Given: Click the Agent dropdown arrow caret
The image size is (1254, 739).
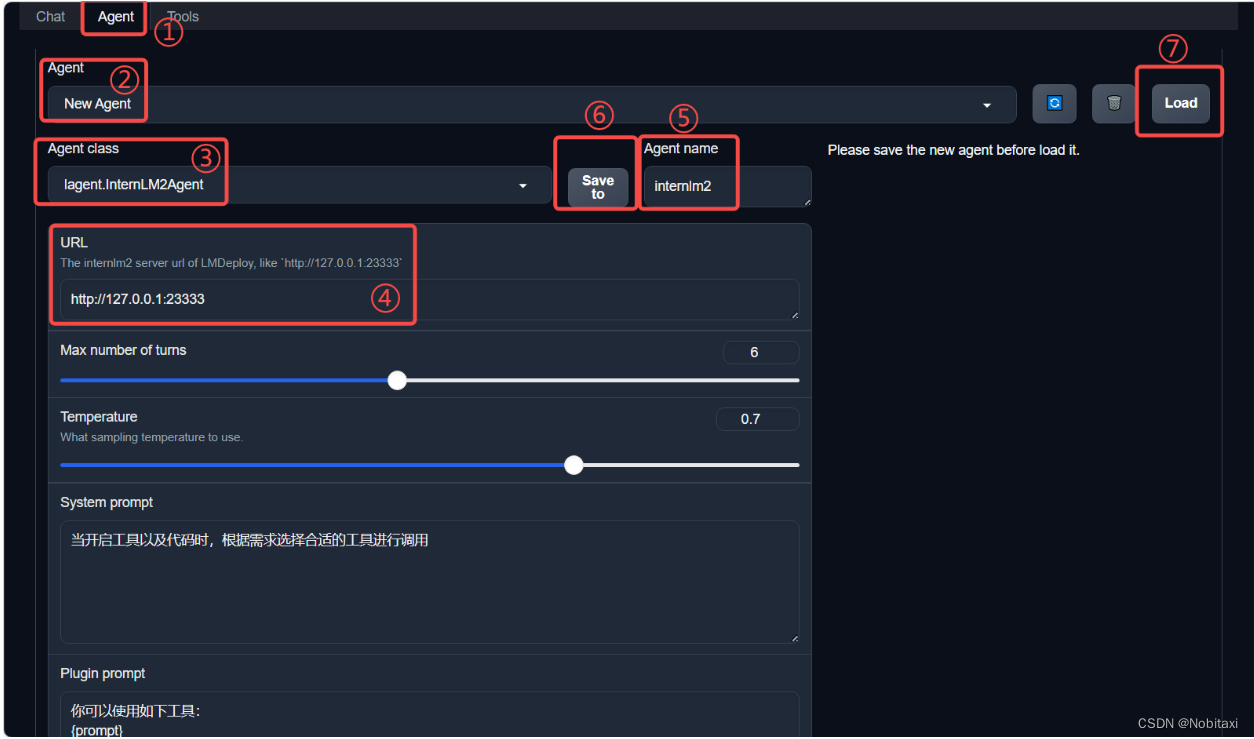Looking at the screenshot, I should coord(987,105).
